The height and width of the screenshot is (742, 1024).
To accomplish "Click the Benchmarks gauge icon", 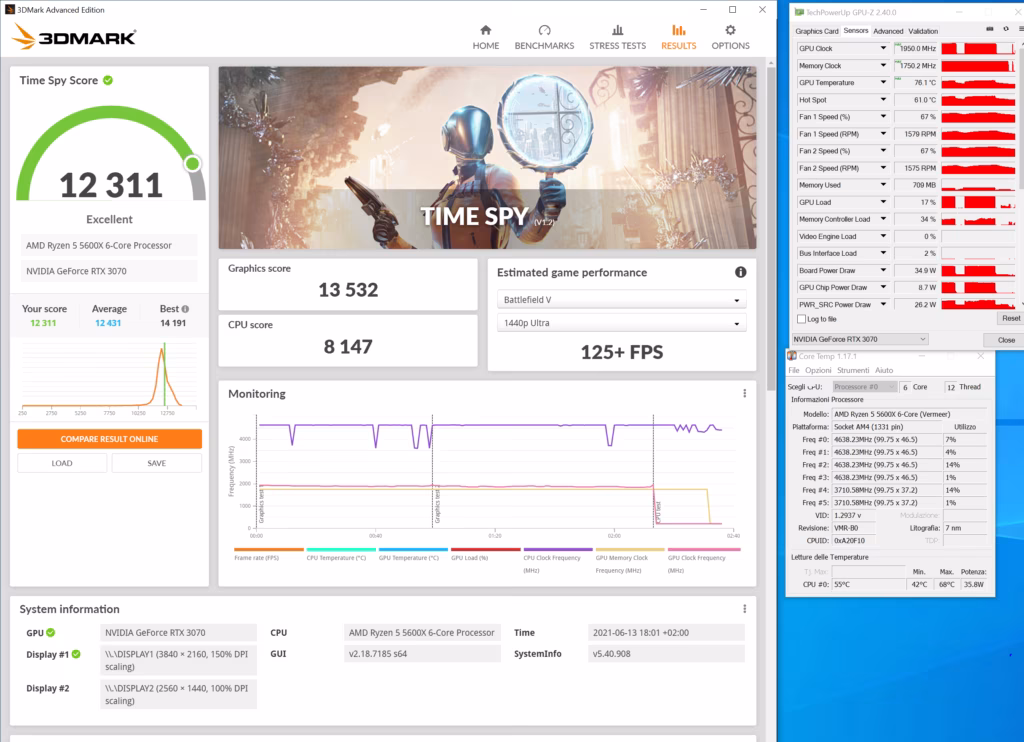I will [x=544, y=30].
